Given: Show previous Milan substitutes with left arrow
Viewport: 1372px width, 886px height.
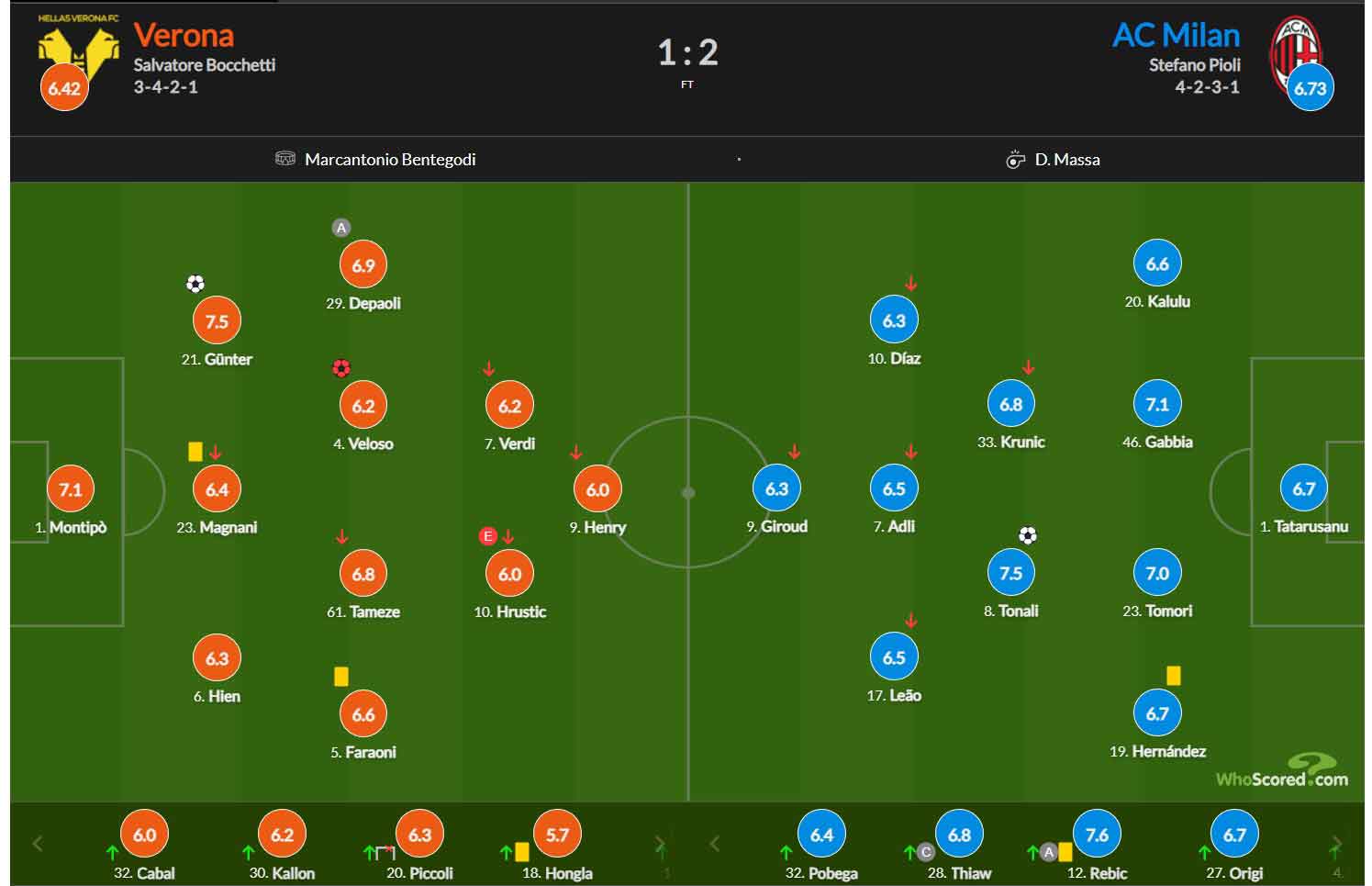Looking at the screenshot, I should click(x=715, y=843).
